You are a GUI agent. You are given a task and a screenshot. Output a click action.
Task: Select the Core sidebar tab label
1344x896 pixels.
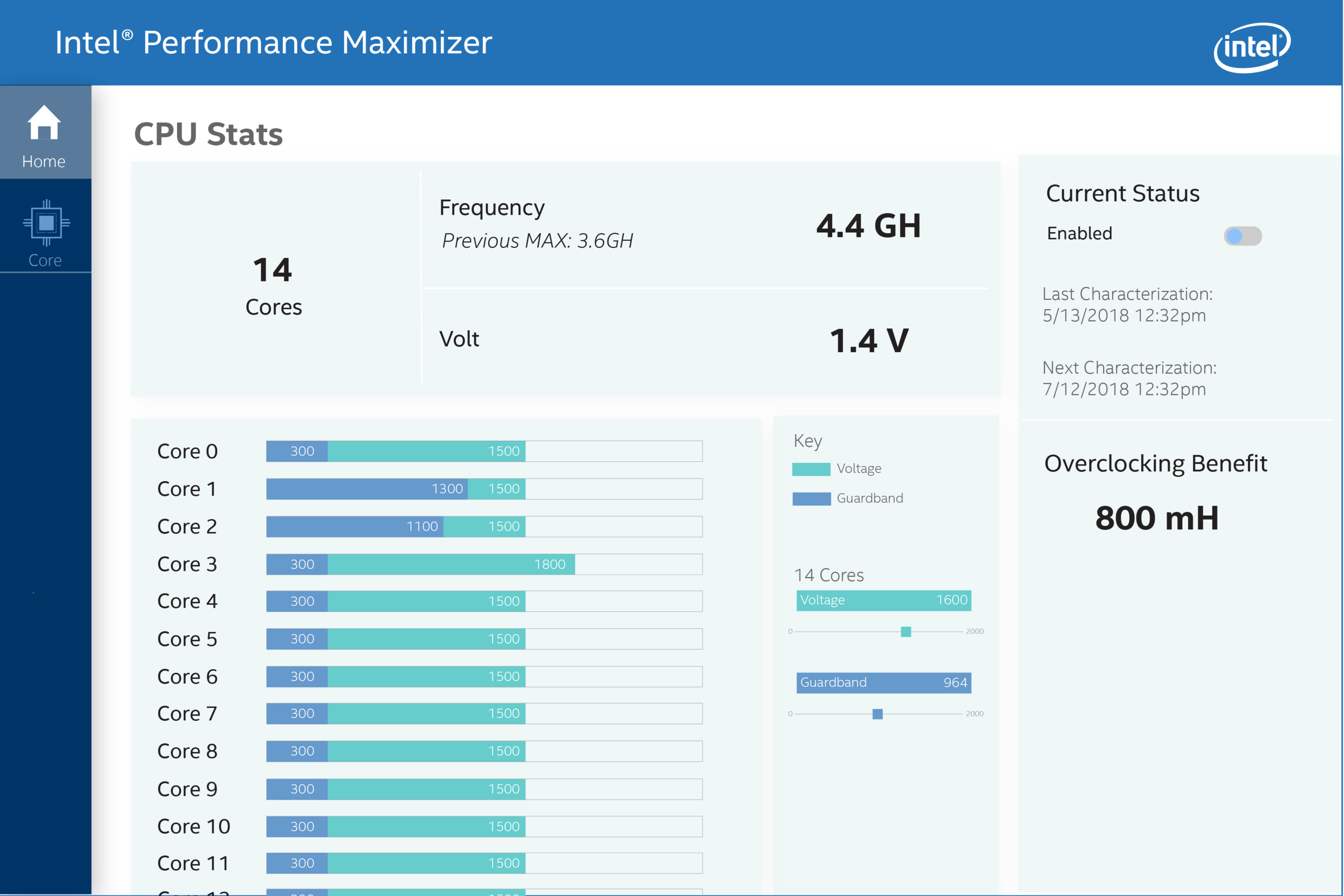[x=45, y=261]
